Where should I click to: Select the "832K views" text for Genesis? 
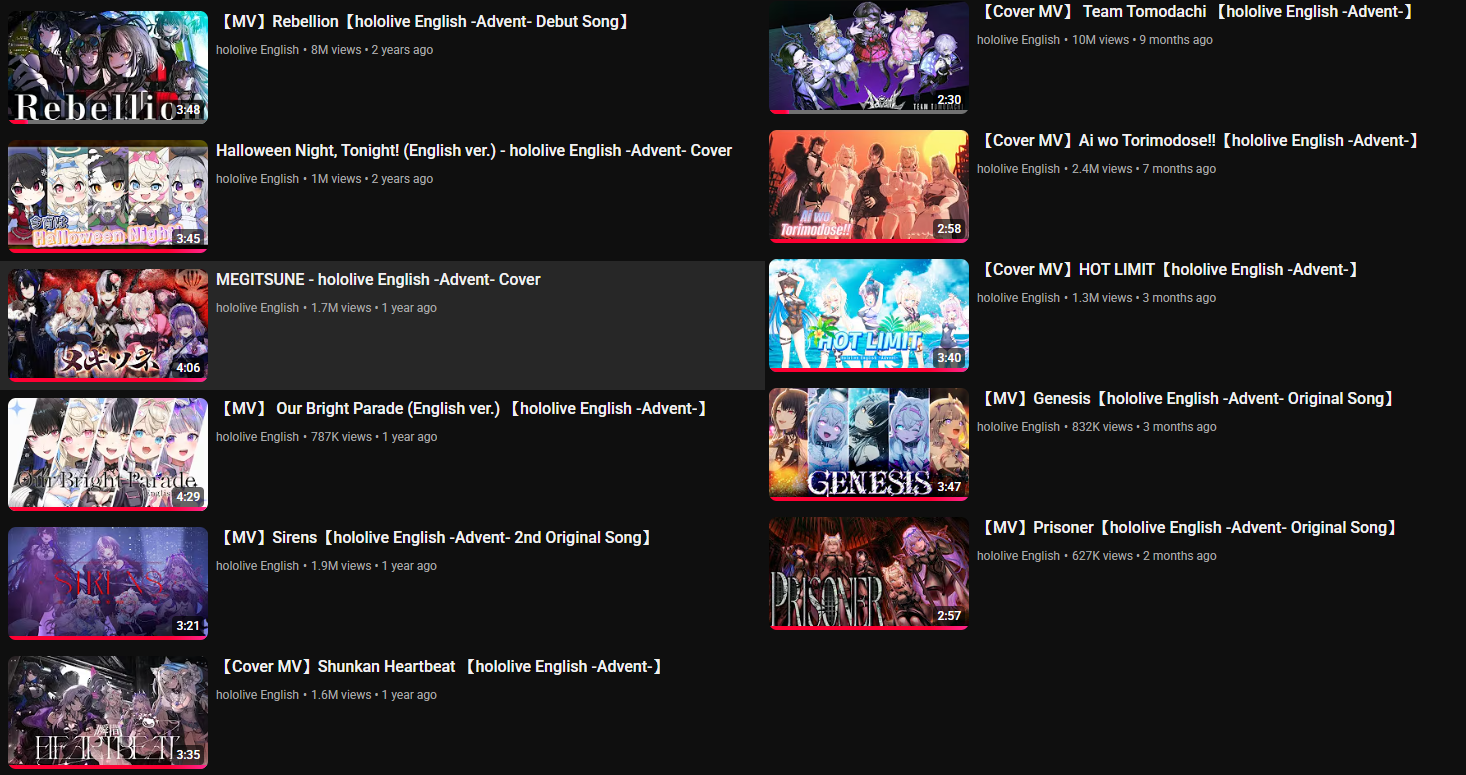1102,427
